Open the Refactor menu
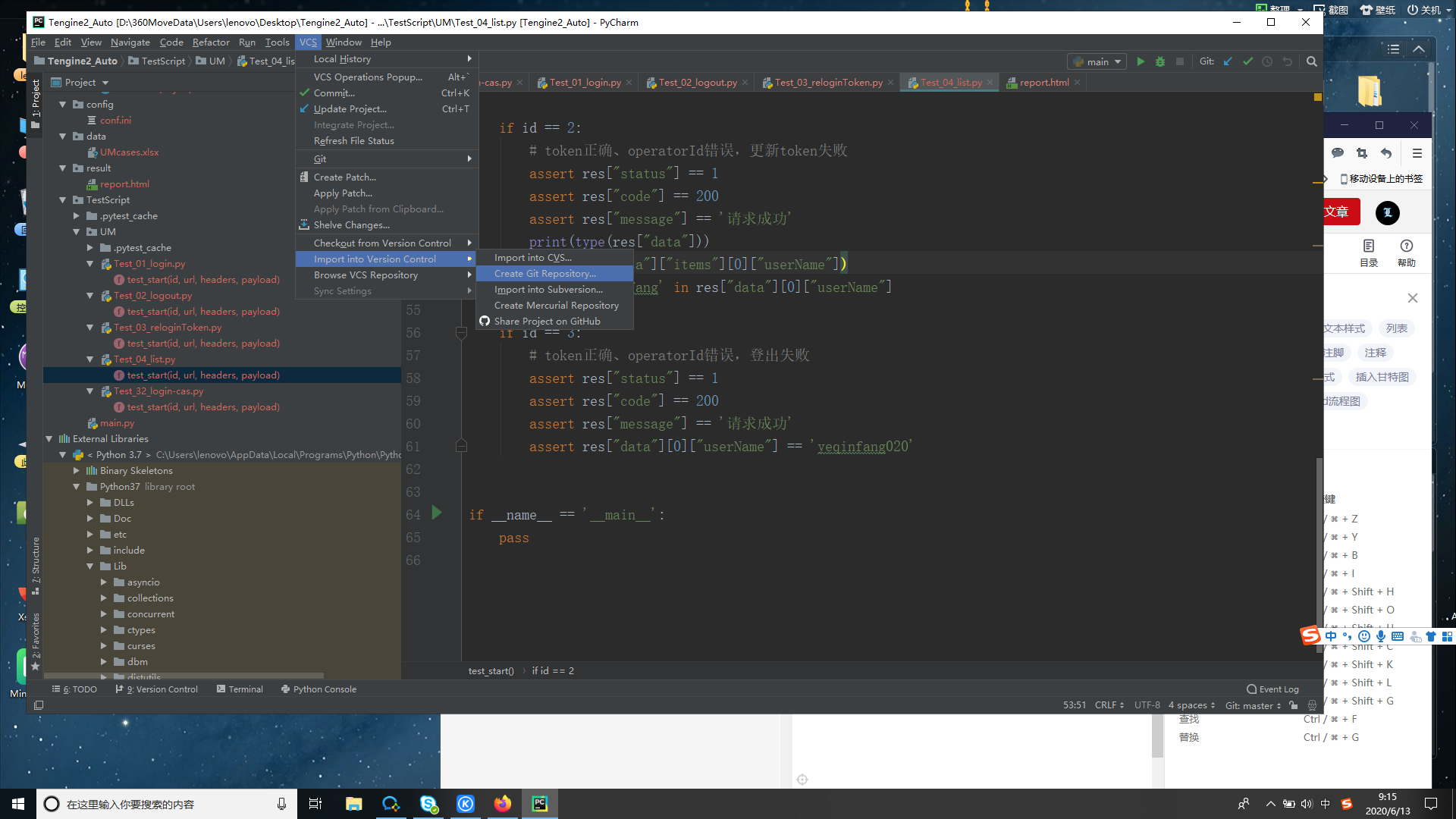 pyautogui.click(x=211, y=42)
